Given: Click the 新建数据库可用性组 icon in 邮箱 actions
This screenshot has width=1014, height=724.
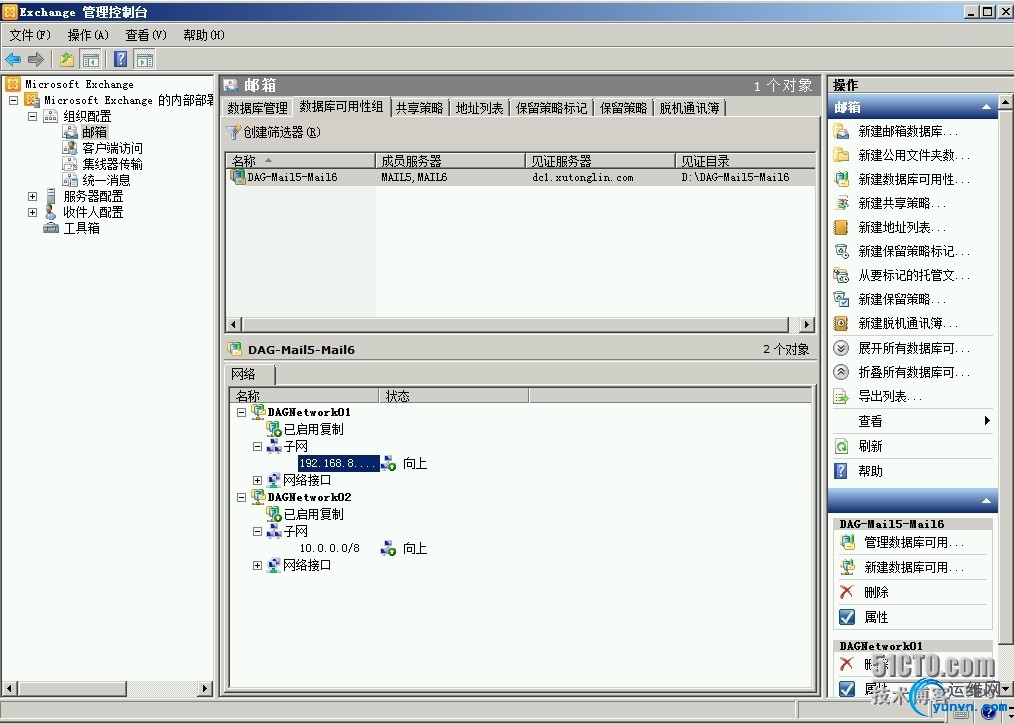Looking at the screenshot, I should 841,179.
